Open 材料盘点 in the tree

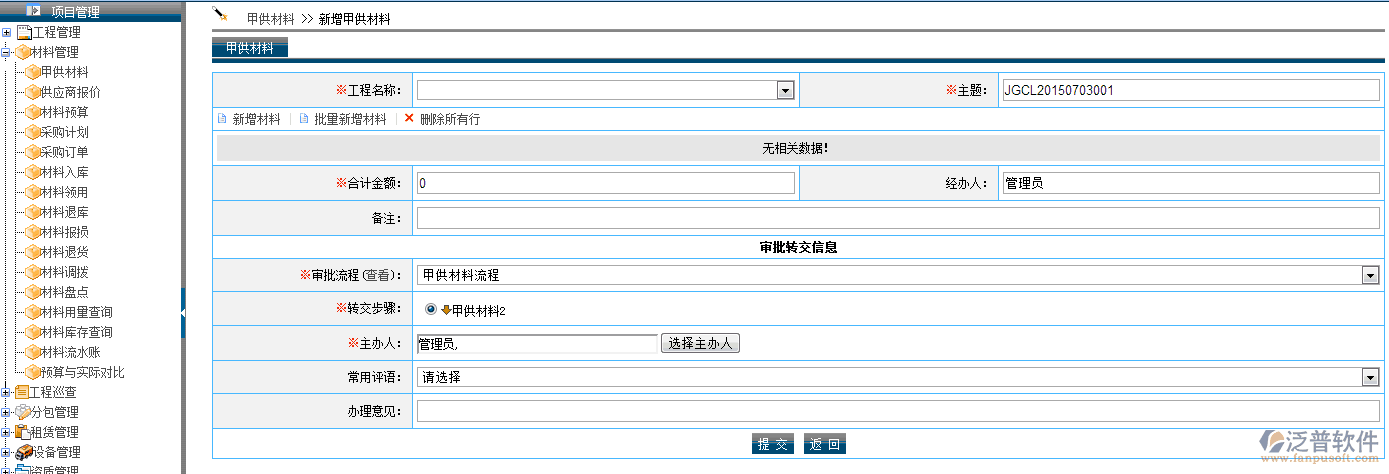(64, 292)
